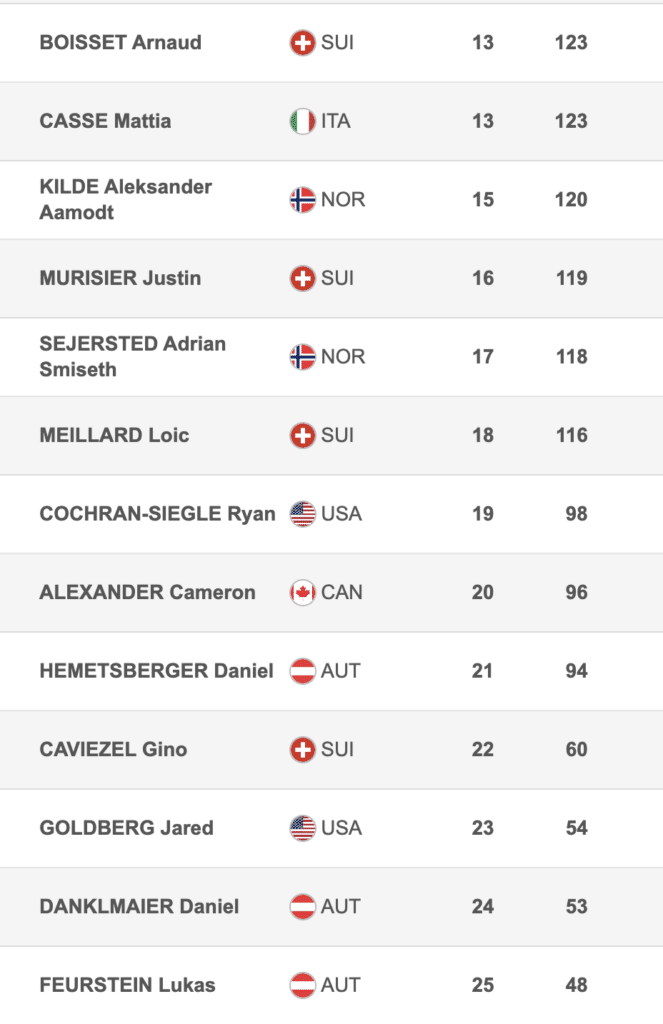Click the CAN country code label

pos(341,592)
